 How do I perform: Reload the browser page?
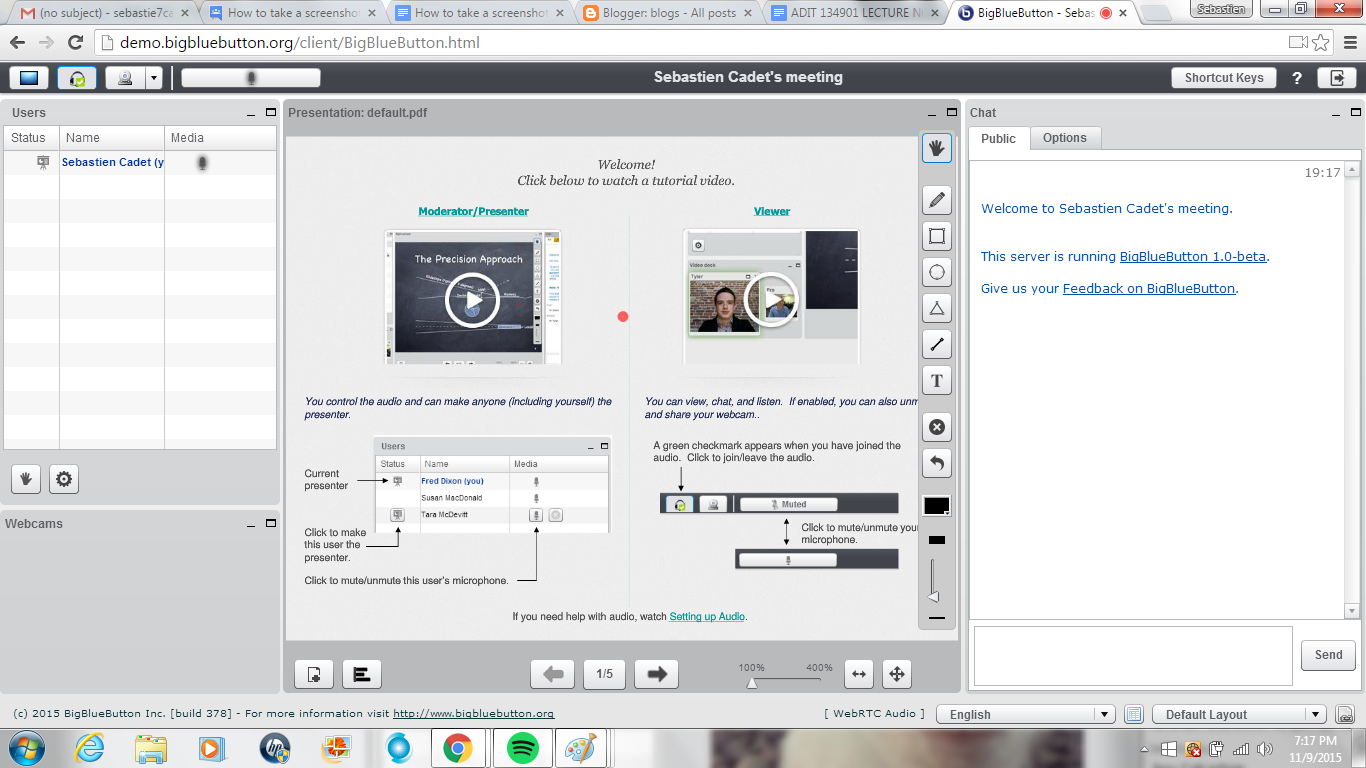(x=75, y=43)
